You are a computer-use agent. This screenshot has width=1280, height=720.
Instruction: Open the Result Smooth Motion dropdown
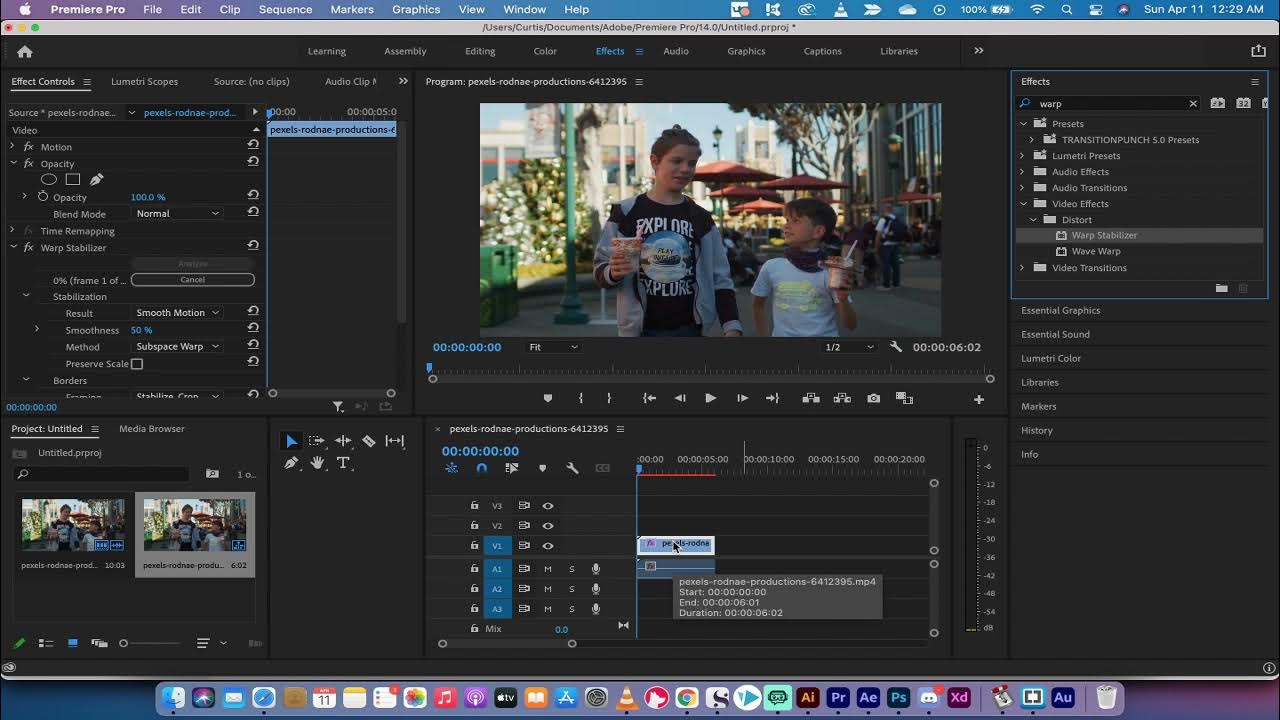(x=177, y=313)
